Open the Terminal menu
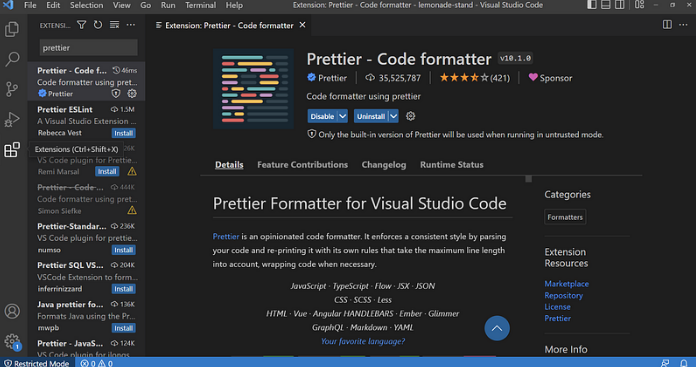Viewport: 696px width, 367px height. (x=200, y=5)
